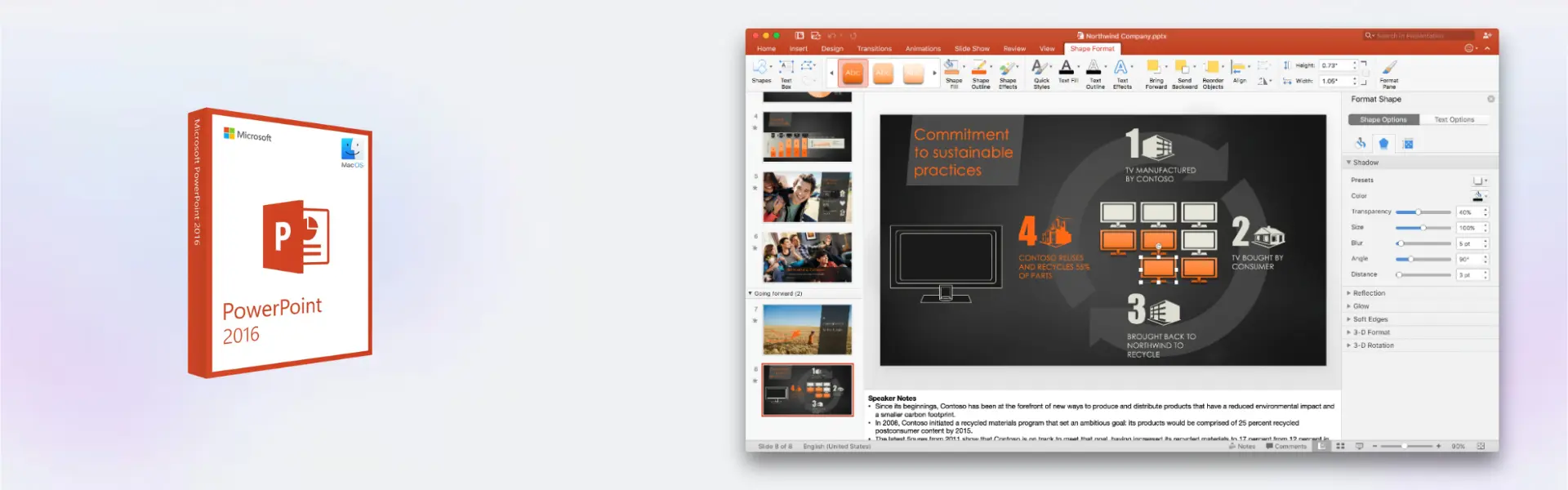
Task: Expand the Glow section
Action: 1348,306
